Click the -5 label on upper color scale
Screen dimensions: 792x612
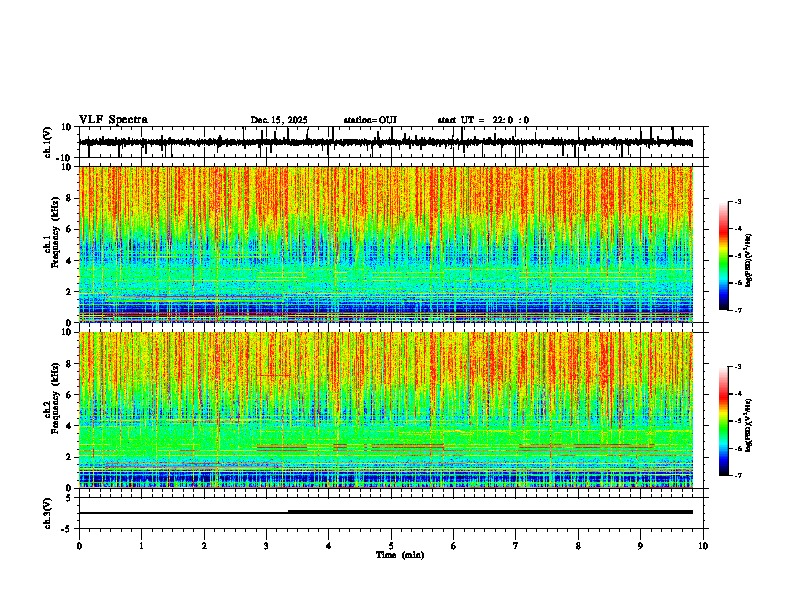click(x=737, y=256)
